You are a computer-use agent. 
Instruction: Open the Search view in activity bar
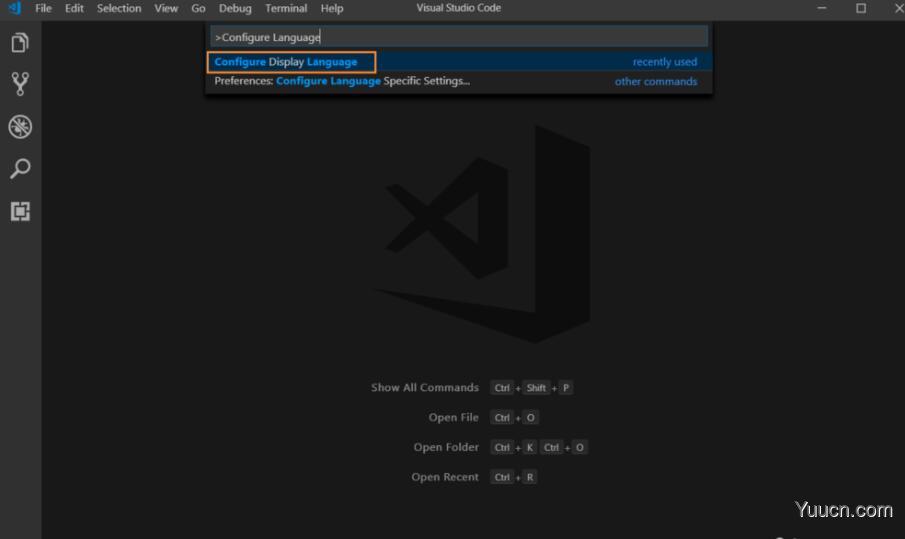tap(20, 169)
